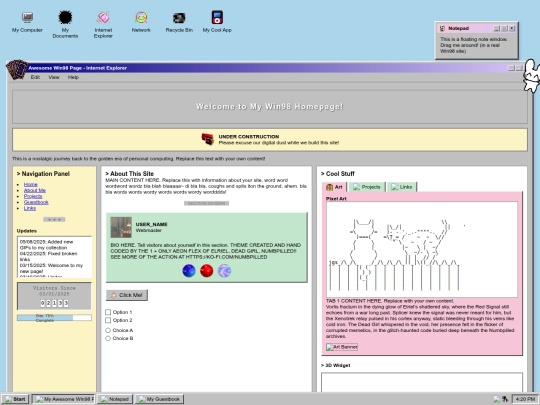Follow the Guestbook navigation link
Viewport: 540px width, 405px height.
(36, 202)
